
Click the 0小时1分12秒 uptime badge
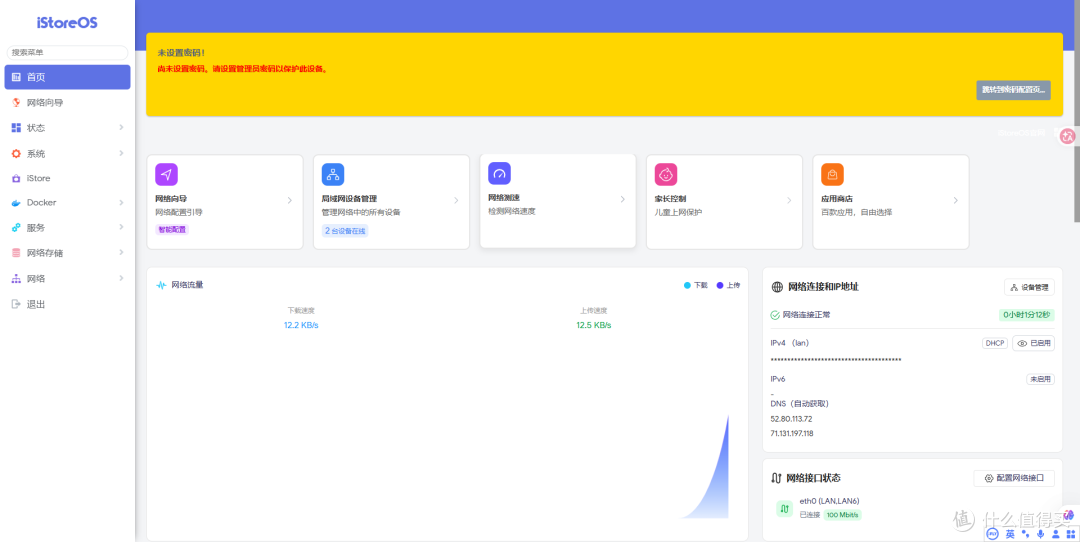point(1027,315)
